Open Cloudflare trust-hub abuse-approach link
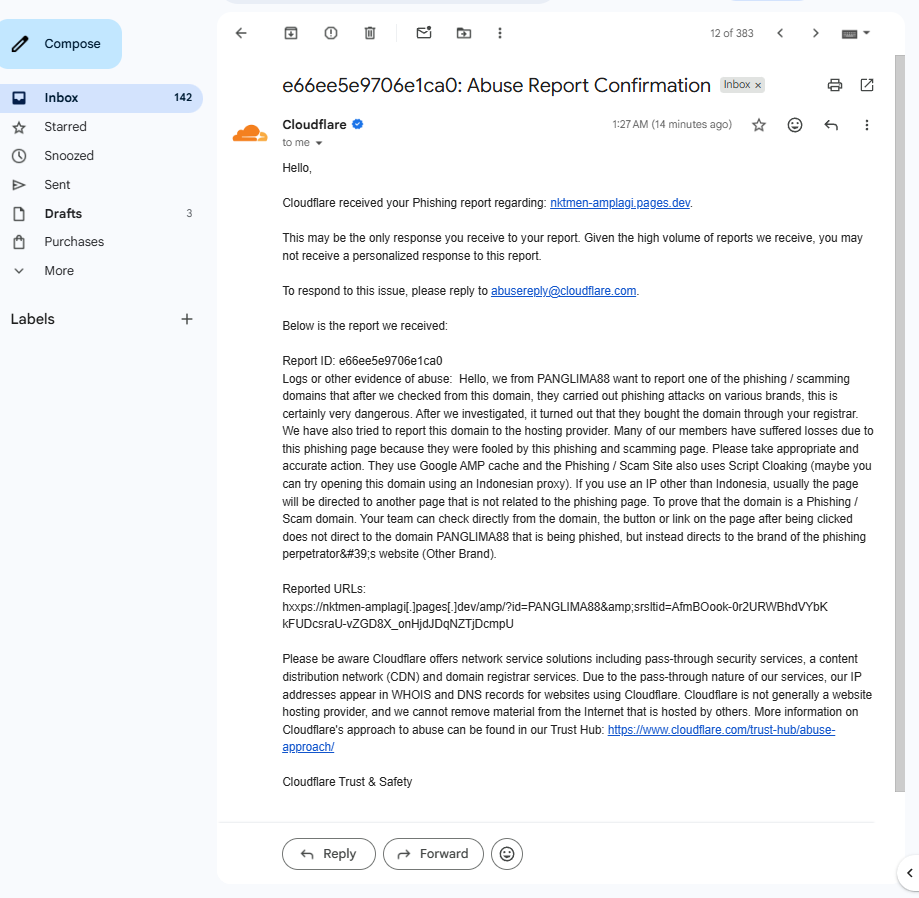This screenshot has height=898, width=919. click(721, 730)
